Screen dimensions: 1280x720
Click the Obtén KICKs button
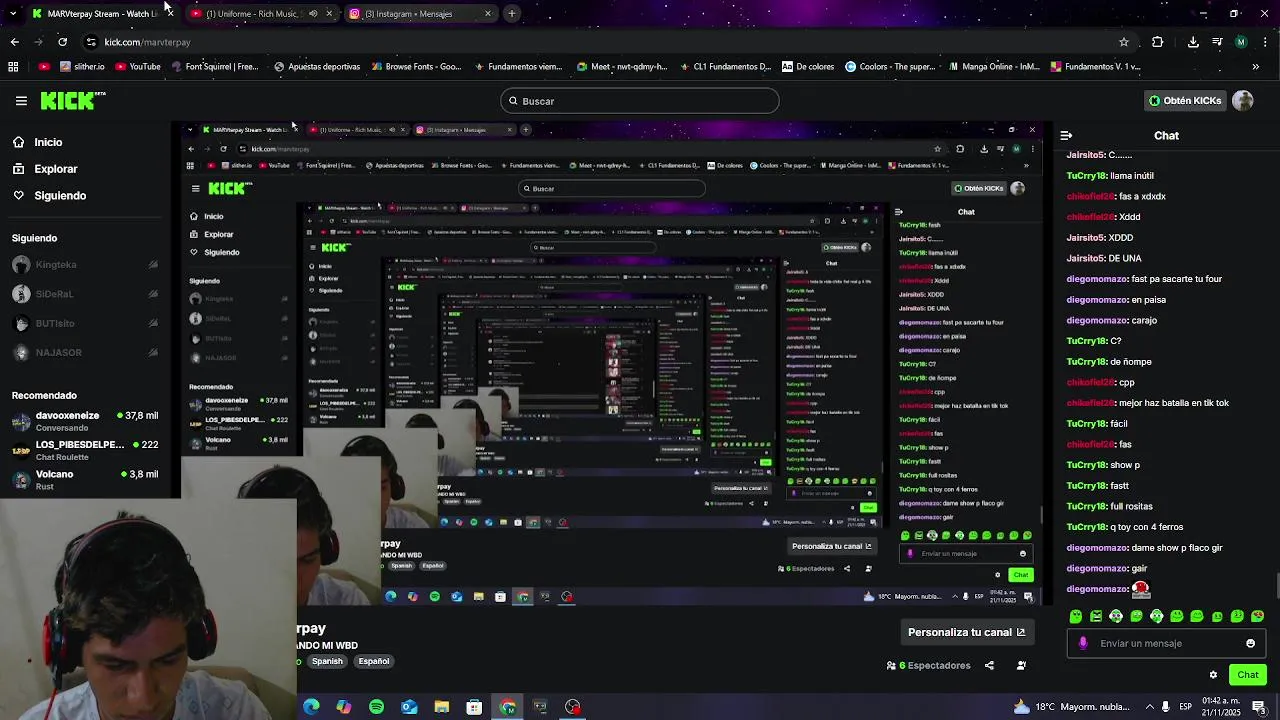click(x=1185, y=101)
